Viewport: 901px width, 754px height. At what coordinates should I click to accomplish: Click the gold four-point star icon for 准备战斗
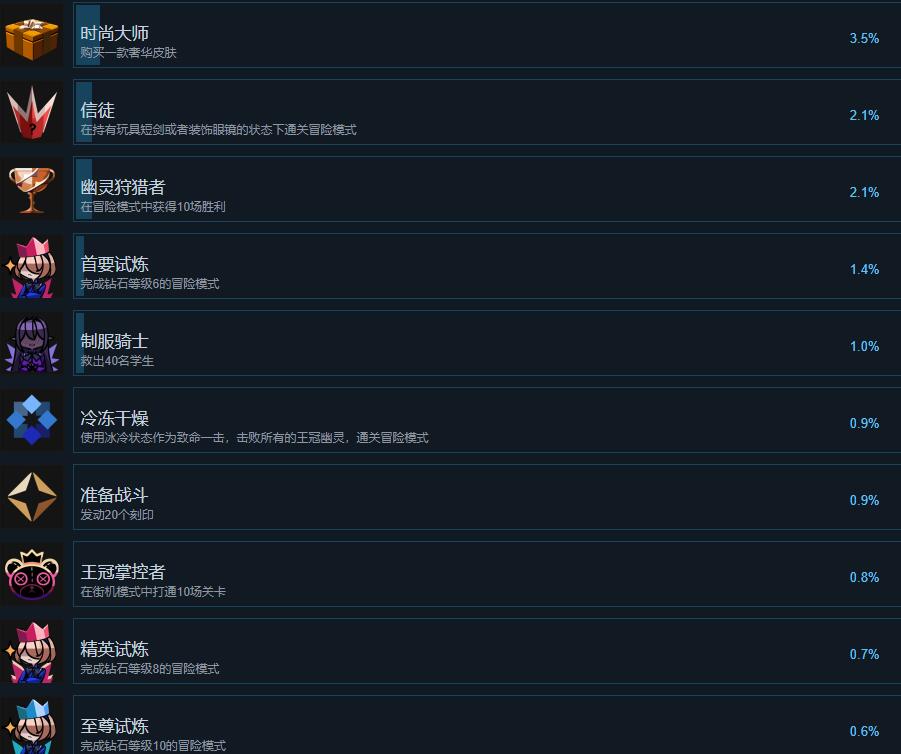coord(32,498)
